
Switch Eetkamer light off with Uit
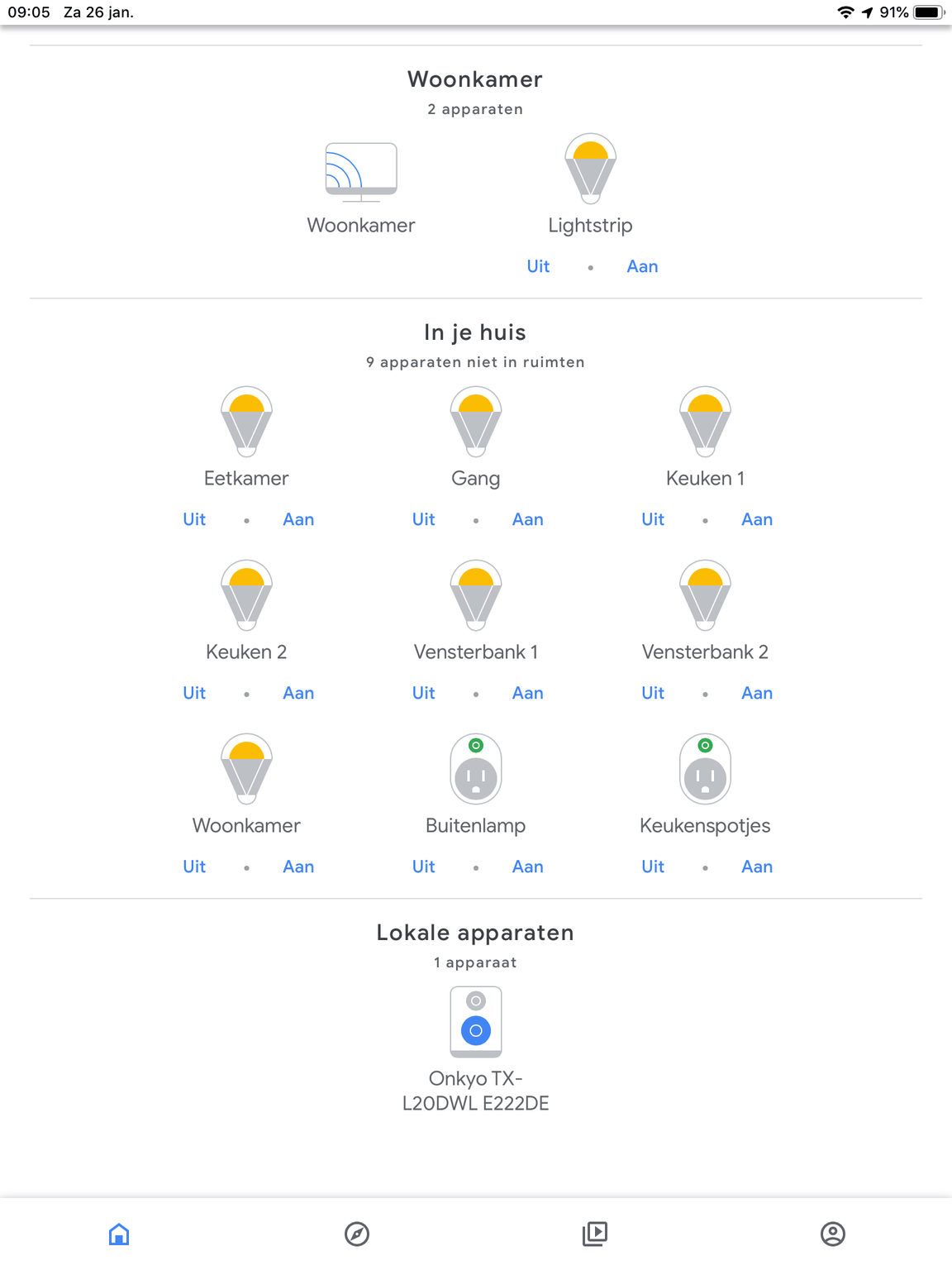tap(194, 519)
